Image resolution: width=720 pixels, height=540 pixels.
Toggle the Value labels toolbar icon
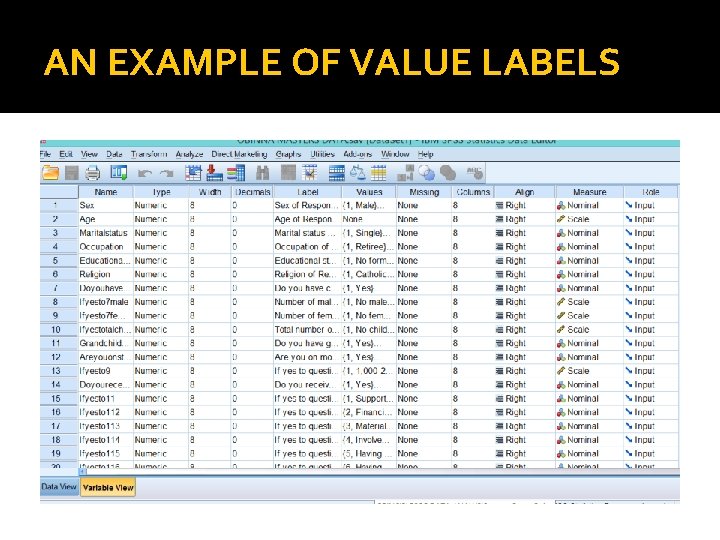[x=405, y=173]
